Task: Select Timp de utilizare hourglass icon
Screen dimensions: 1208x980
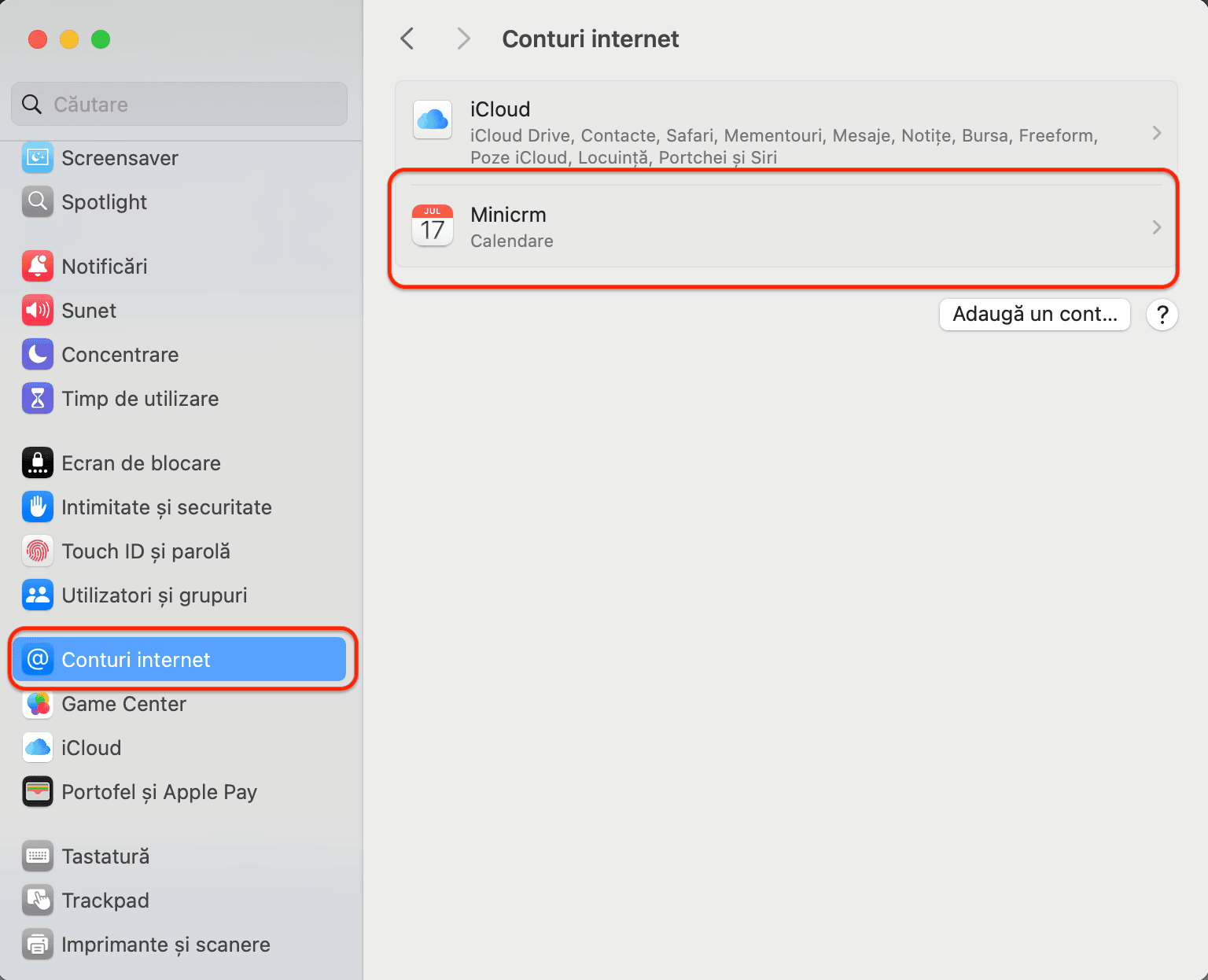Action: click(38, 399)
